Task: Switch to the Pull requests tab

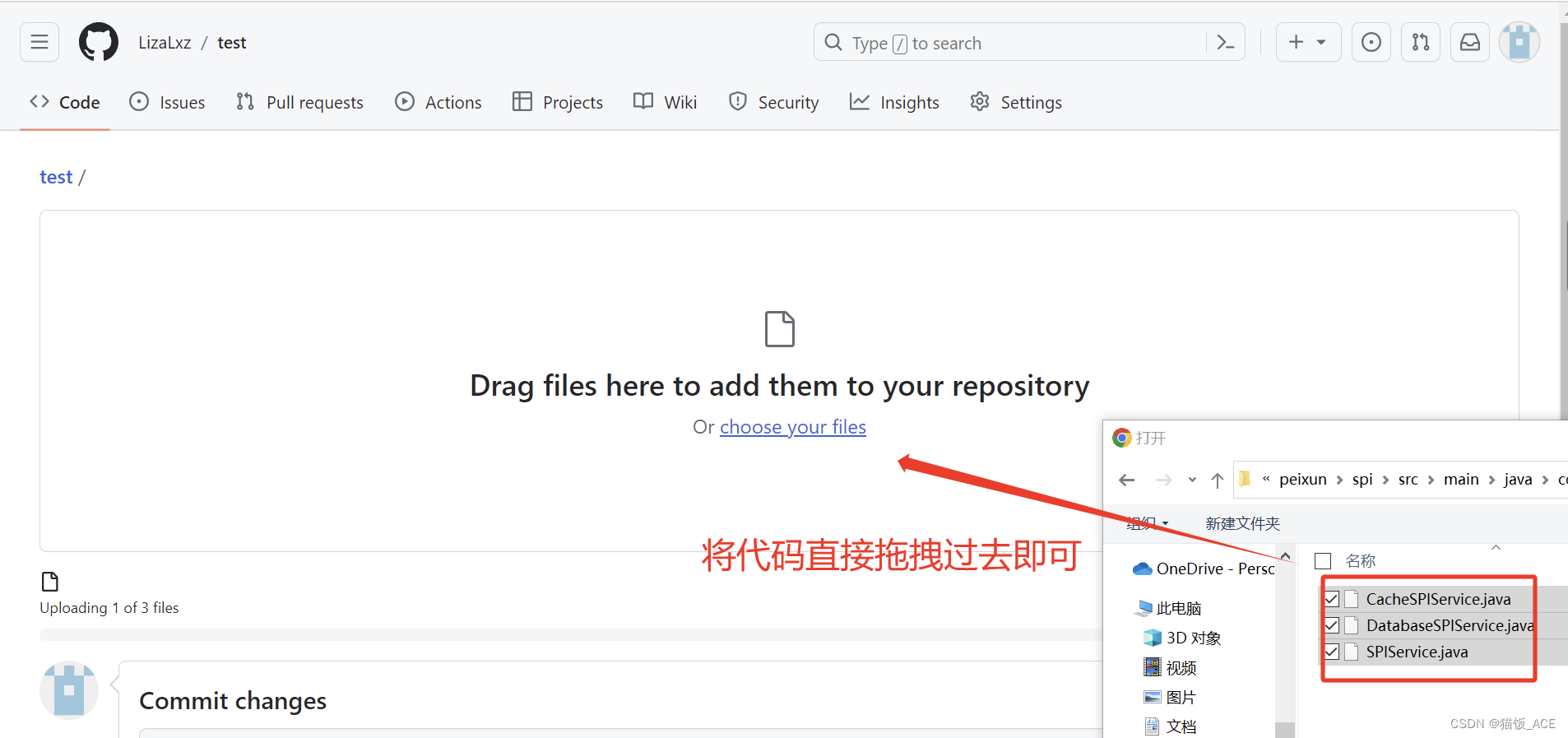Action: [299, 102]
